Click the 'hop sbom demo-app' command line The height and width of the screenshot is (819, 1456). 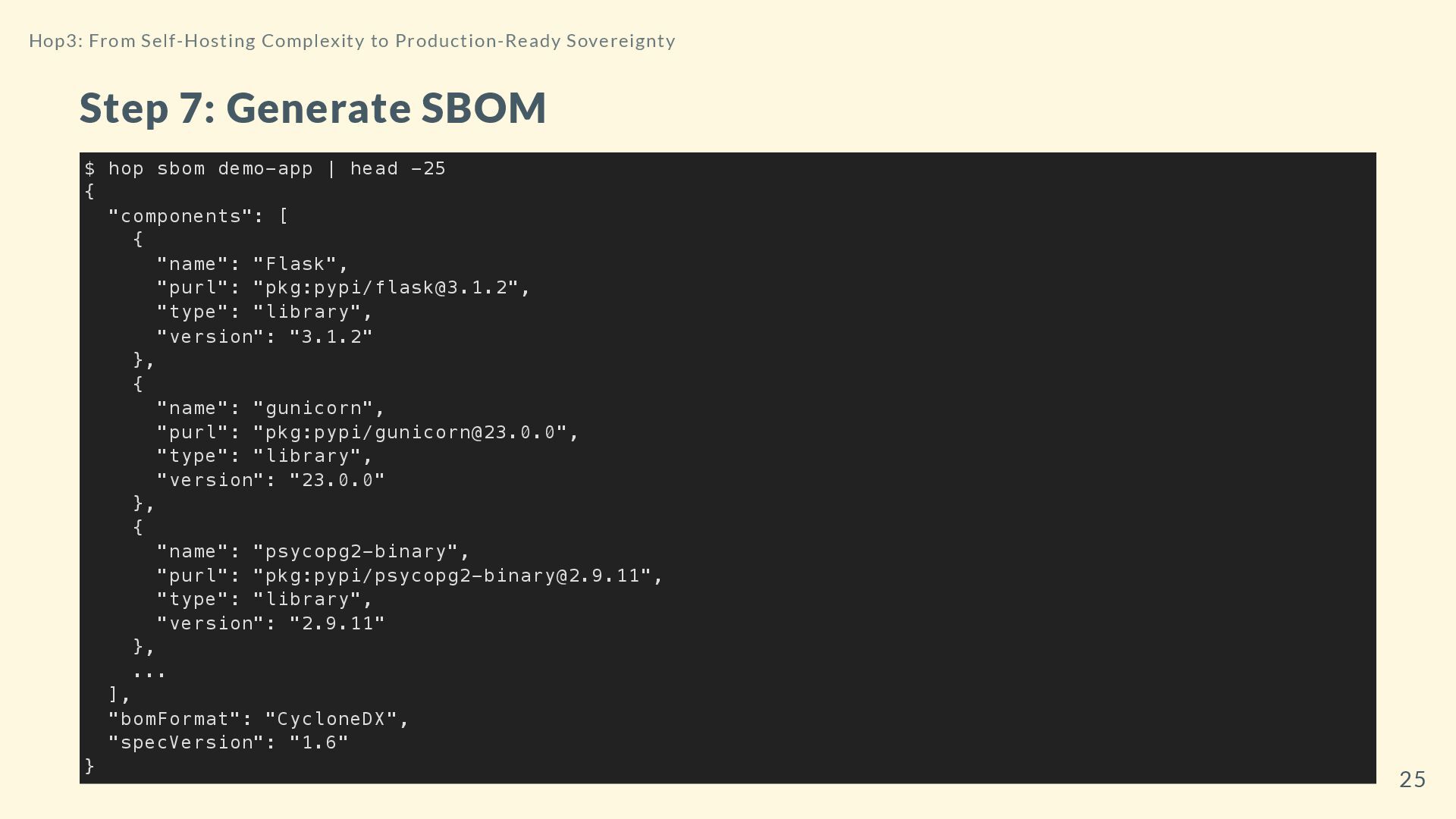click(x=265, y=168)
